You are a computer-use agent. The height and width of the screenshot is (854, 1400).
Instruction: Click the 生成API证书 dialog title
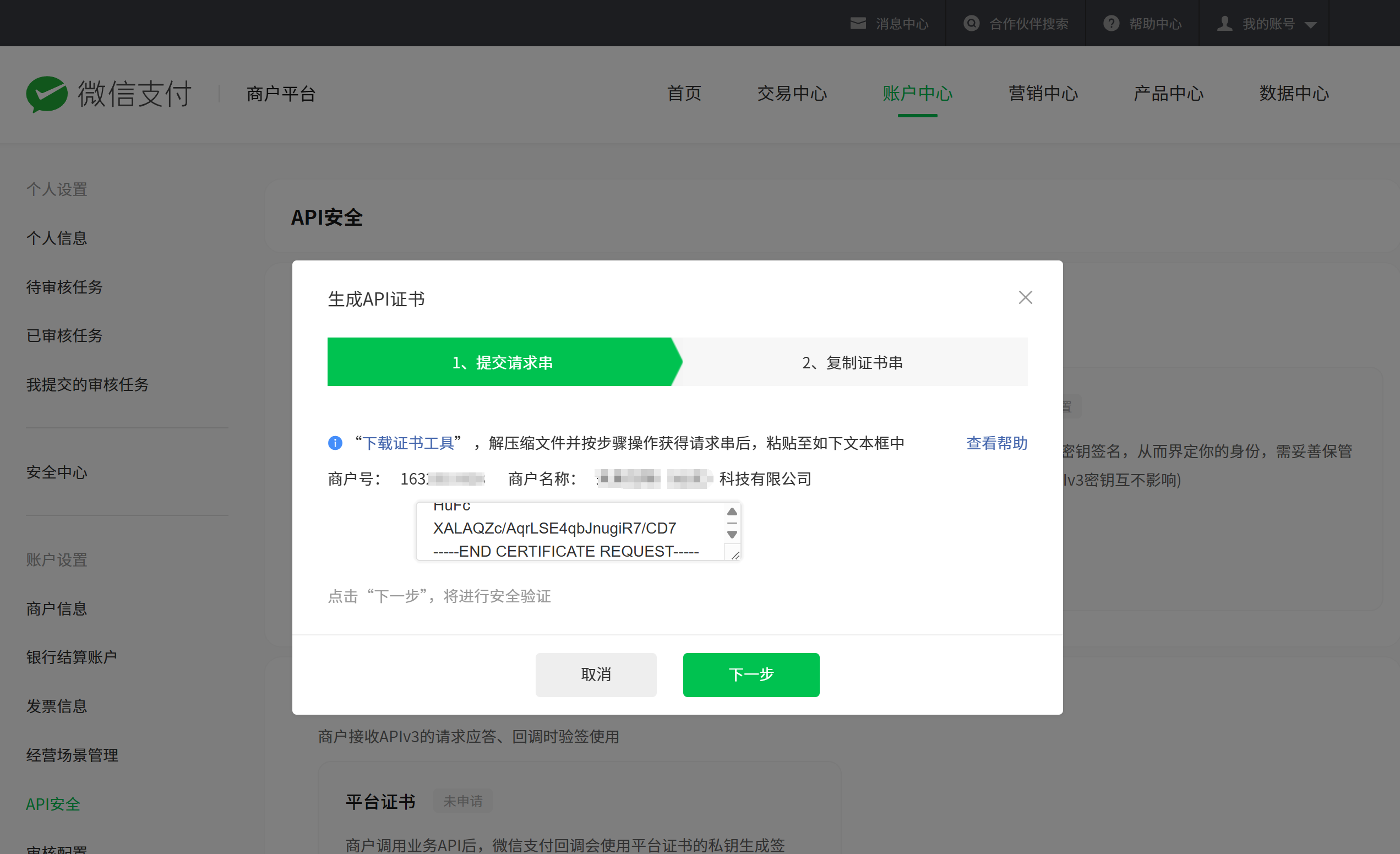click(x=376, y=299)
